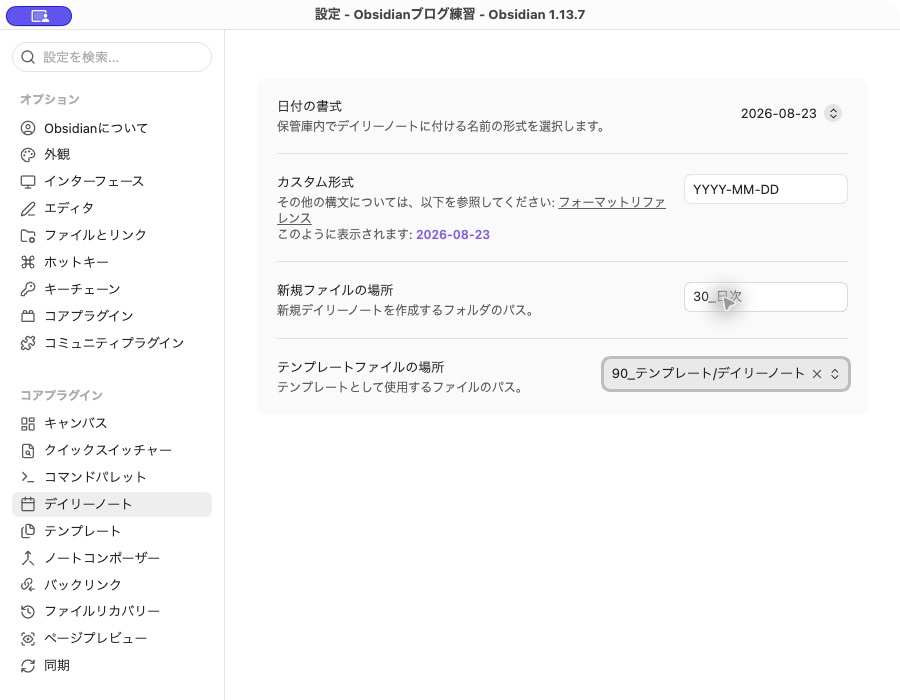Click the バックリンク link icon
Image resolution: width=900 pixels, height=700 pixels.
point(28,585)
